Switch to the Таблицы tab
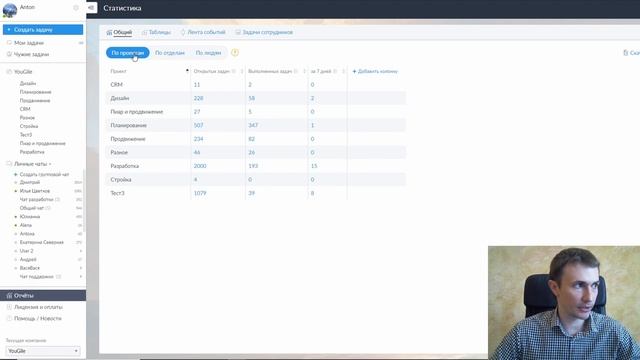 pyautogui.click(x=156, y=32)
